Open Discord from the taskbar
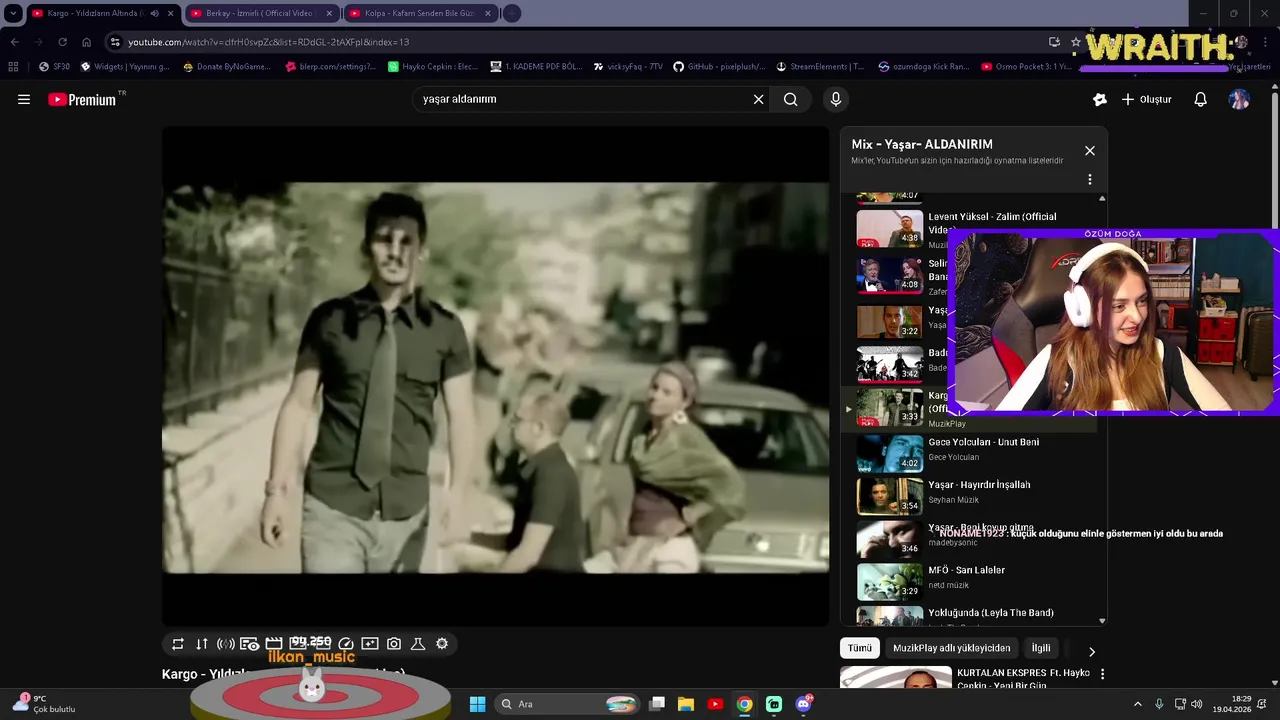Image resolution: width=1280 pixels, height=720 pixels. tap(803, 704)
